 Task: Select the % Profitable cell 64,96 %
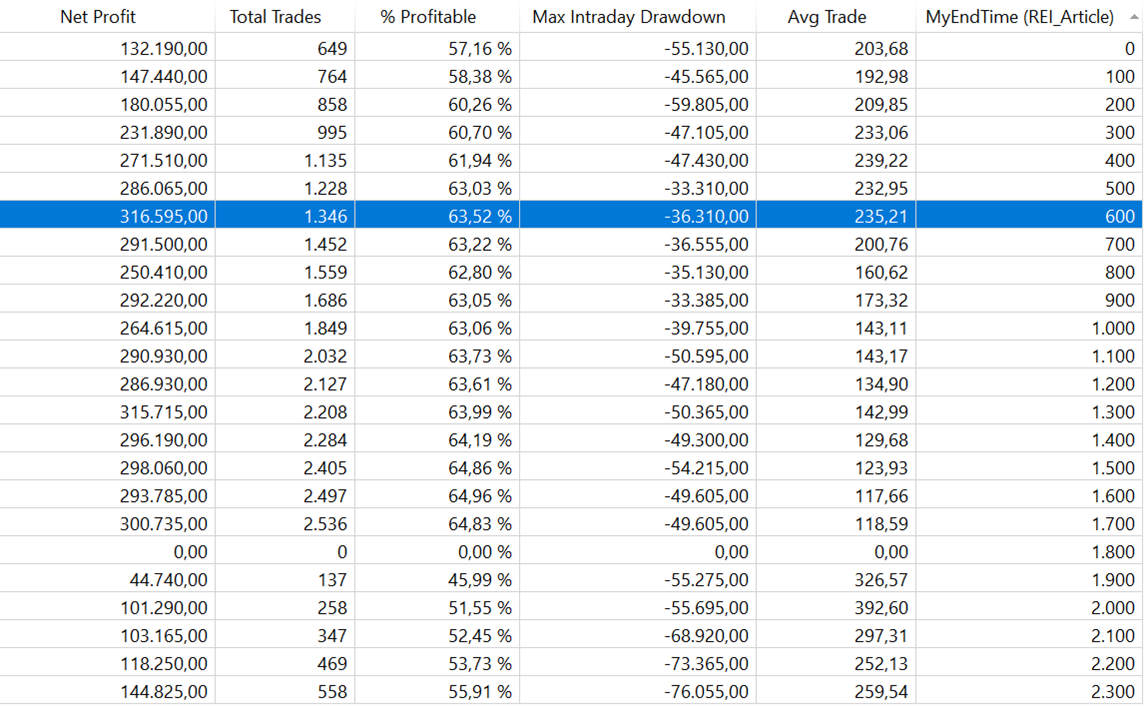478,496
